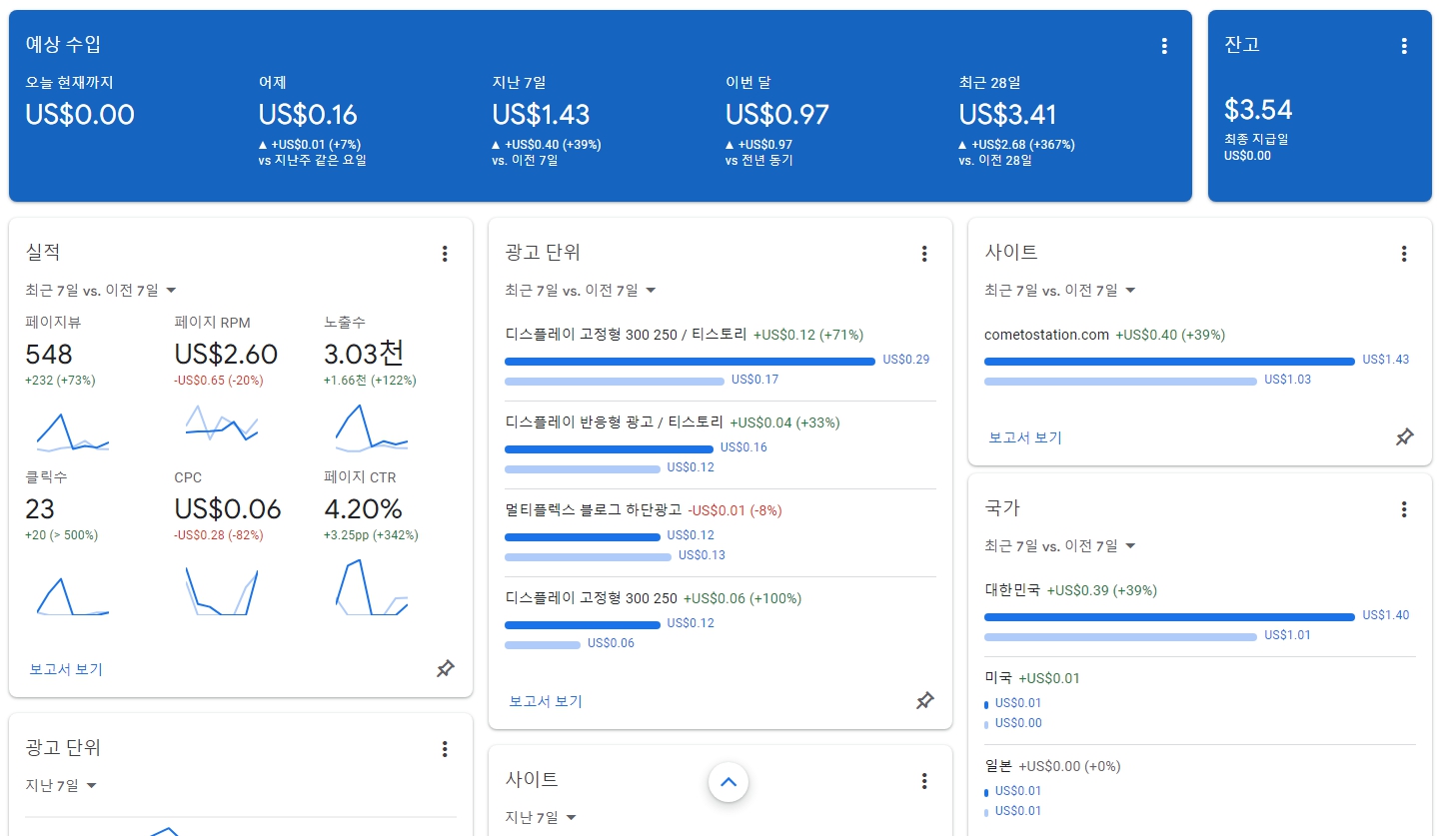Click the 지난 7일 US$1.43 earnings value
The height and width of the screenshot is (836, 1456).
click(x=541, y=115)
